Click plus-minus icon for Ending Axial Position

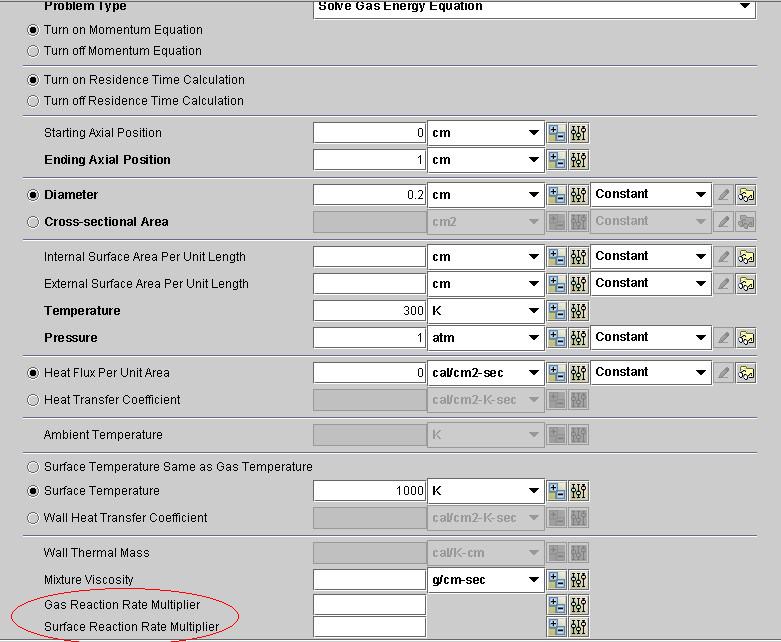coord(557,160)
